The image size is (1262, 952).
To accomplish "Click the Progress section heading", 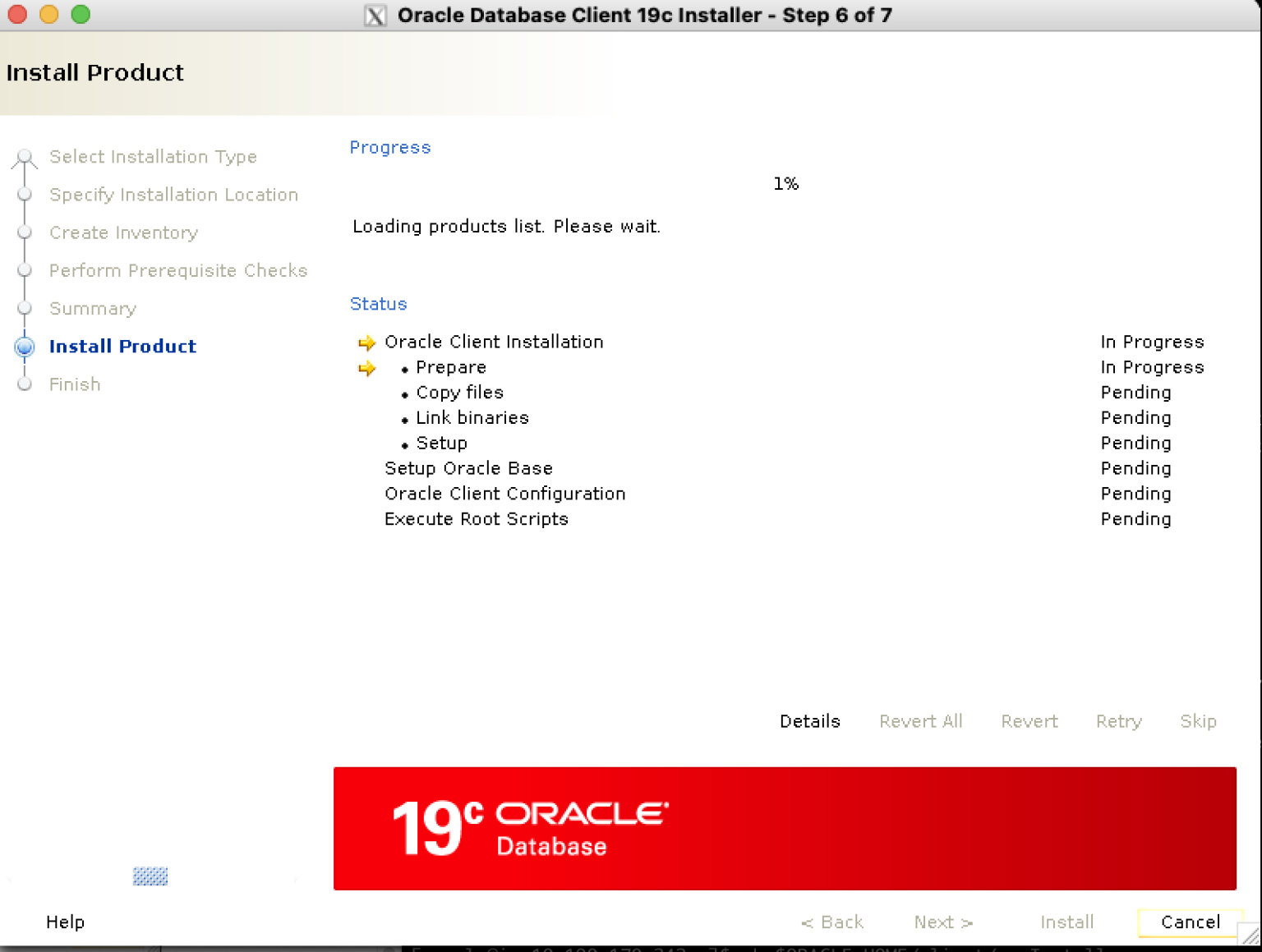I will (390, 148).
